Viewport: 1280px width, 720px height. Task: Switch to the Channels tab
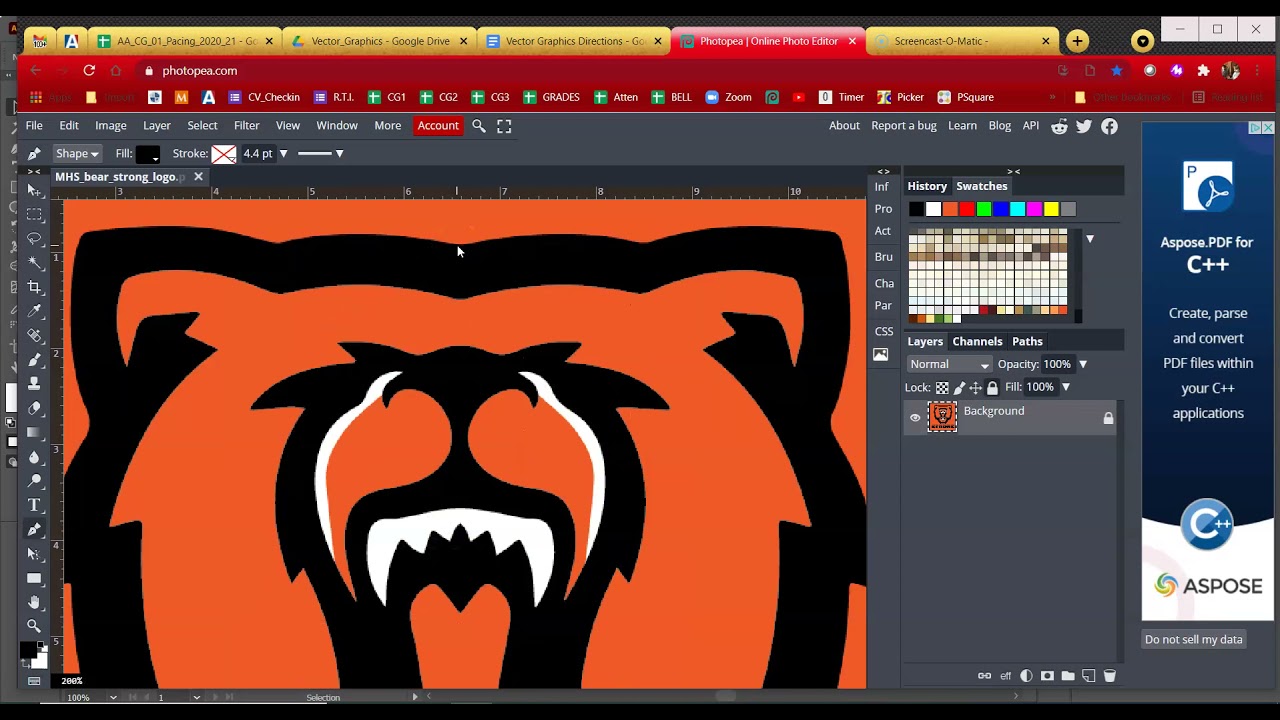click(x=977, y=342)
